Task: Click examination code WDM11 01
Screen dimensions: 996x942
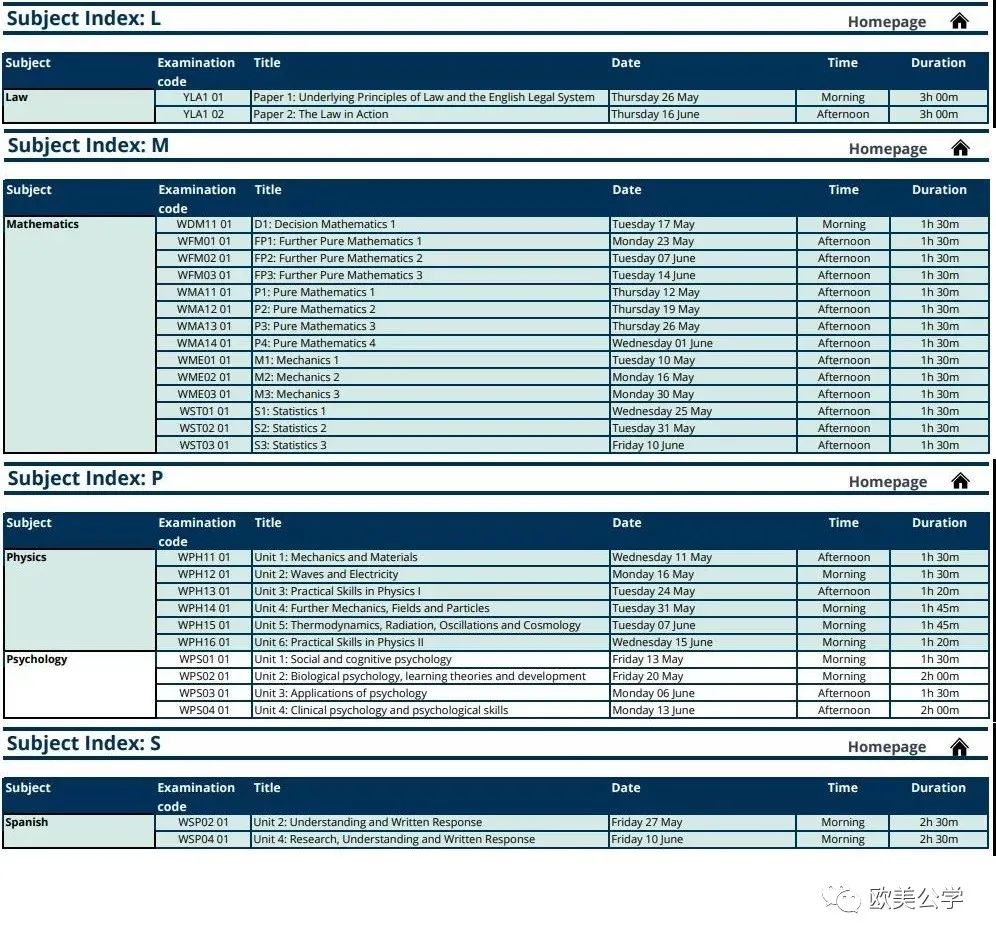Action: click(204, 225)
